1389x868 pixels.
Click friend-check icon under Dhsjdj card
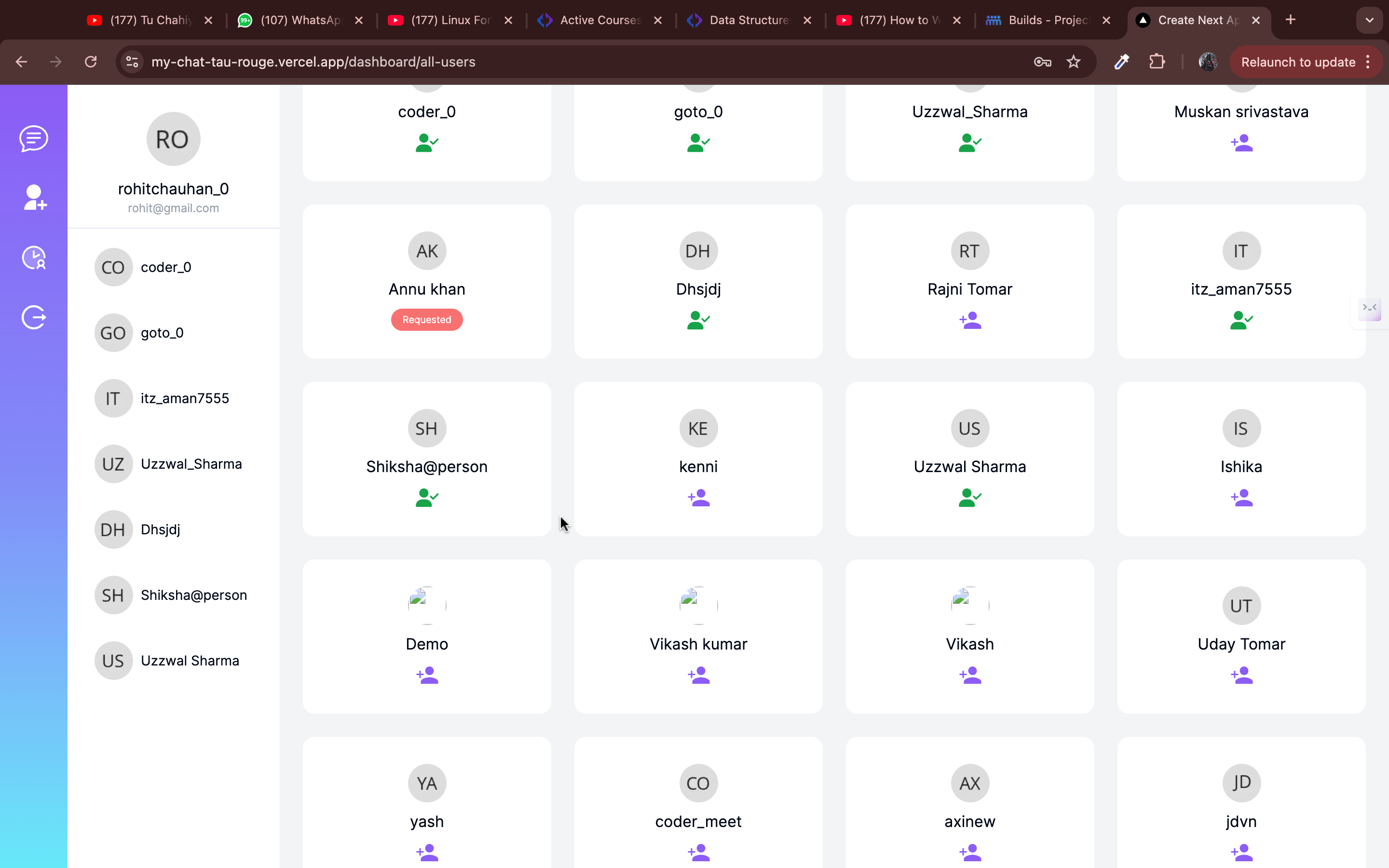click(x=698, y=320)
